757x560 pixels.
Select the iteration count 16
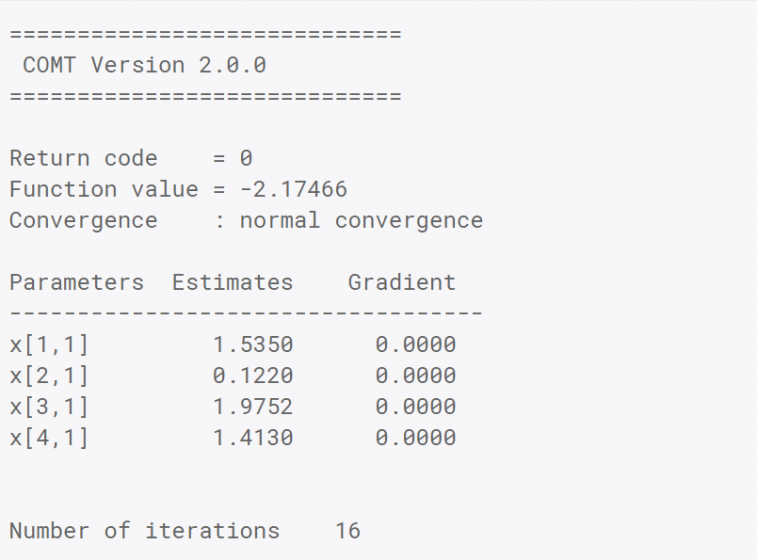[x=348, y=531]
